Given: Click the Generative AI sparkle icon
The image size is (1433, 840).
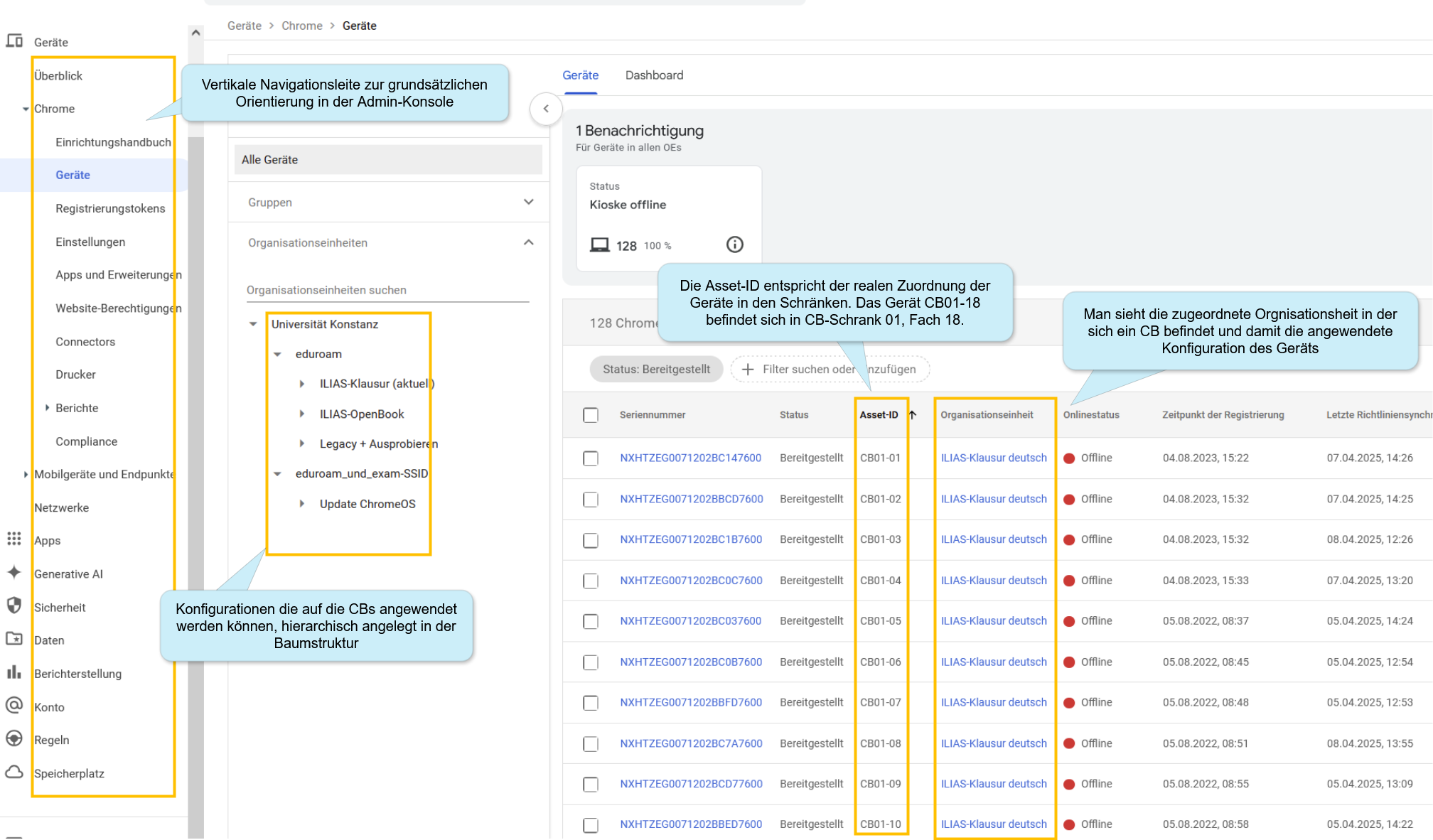Looking at the screenshot, I should pyautogui.click(x=14, y=572).
